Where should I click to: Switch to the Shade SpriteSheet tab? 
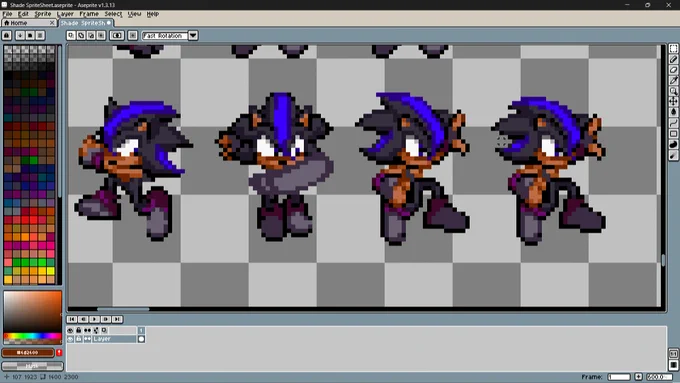pos(85,23)
